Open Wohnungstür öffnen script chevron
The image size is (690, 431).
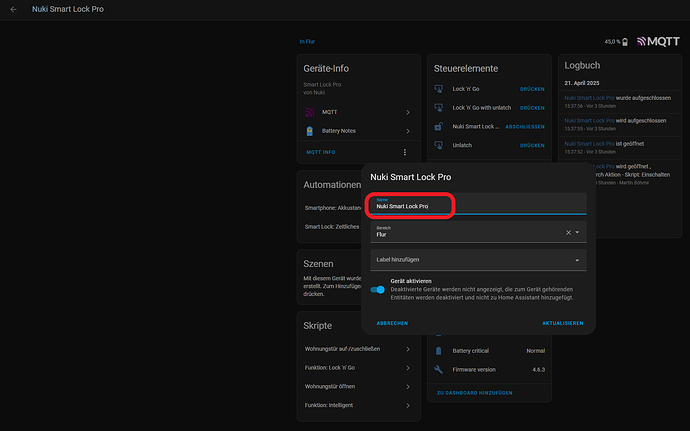[x=408, y=387]
